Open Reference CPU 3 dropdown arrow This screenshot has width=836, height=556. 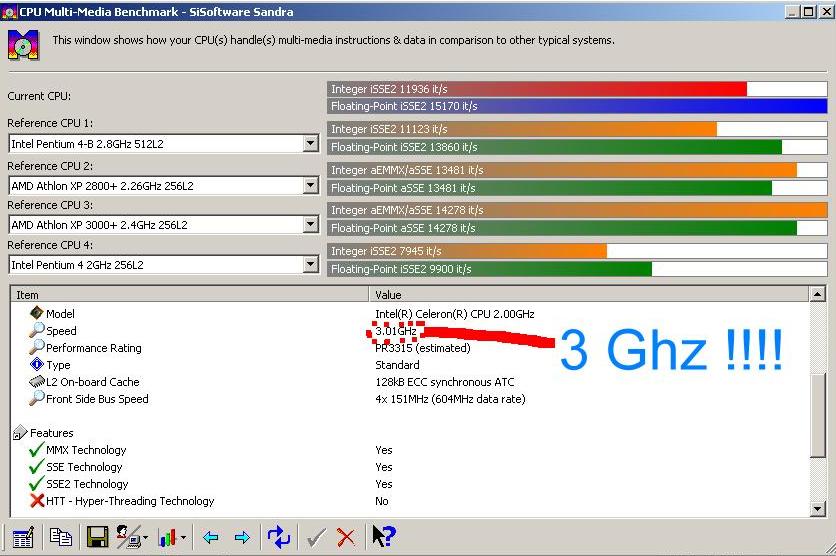click(311, 224)
